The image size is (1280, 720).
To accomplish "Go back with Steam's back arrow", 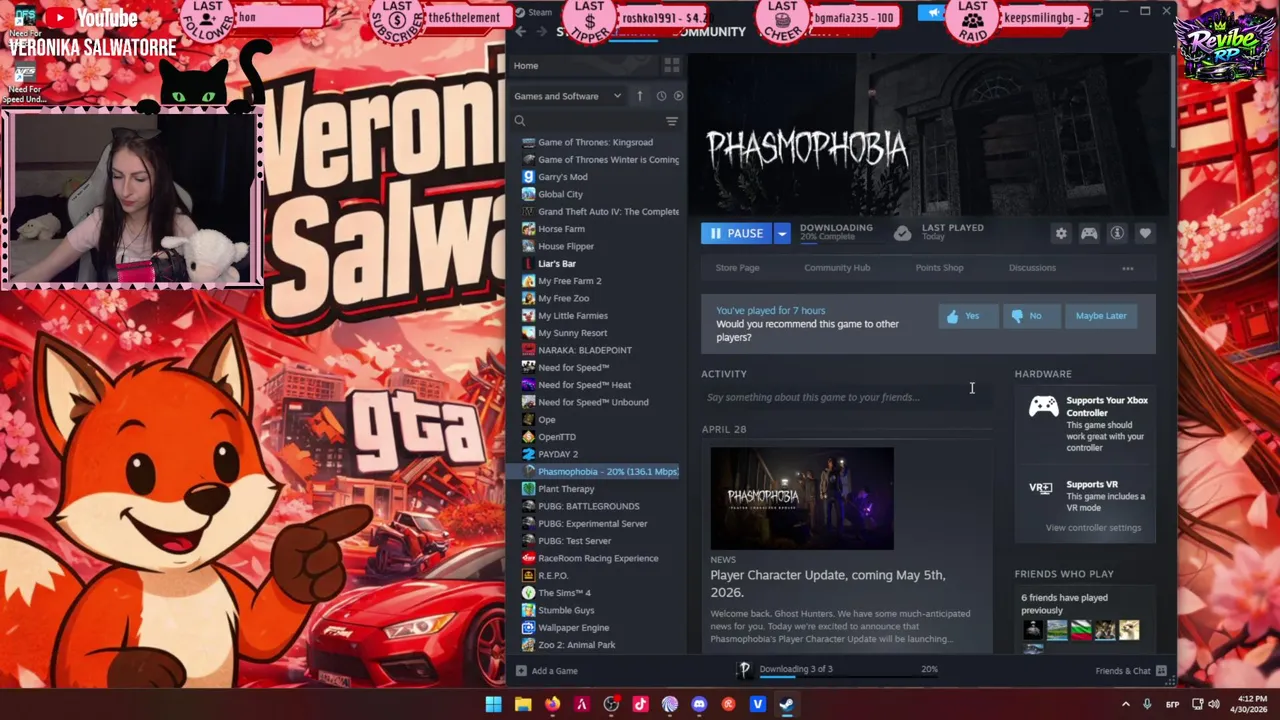I will coord(520,32).
